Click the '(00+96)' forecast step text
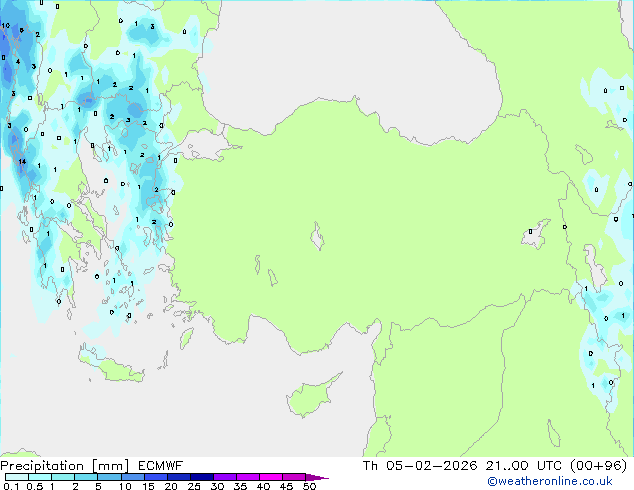Viewport: 634px width, 490px height. (x=598, y=466)
